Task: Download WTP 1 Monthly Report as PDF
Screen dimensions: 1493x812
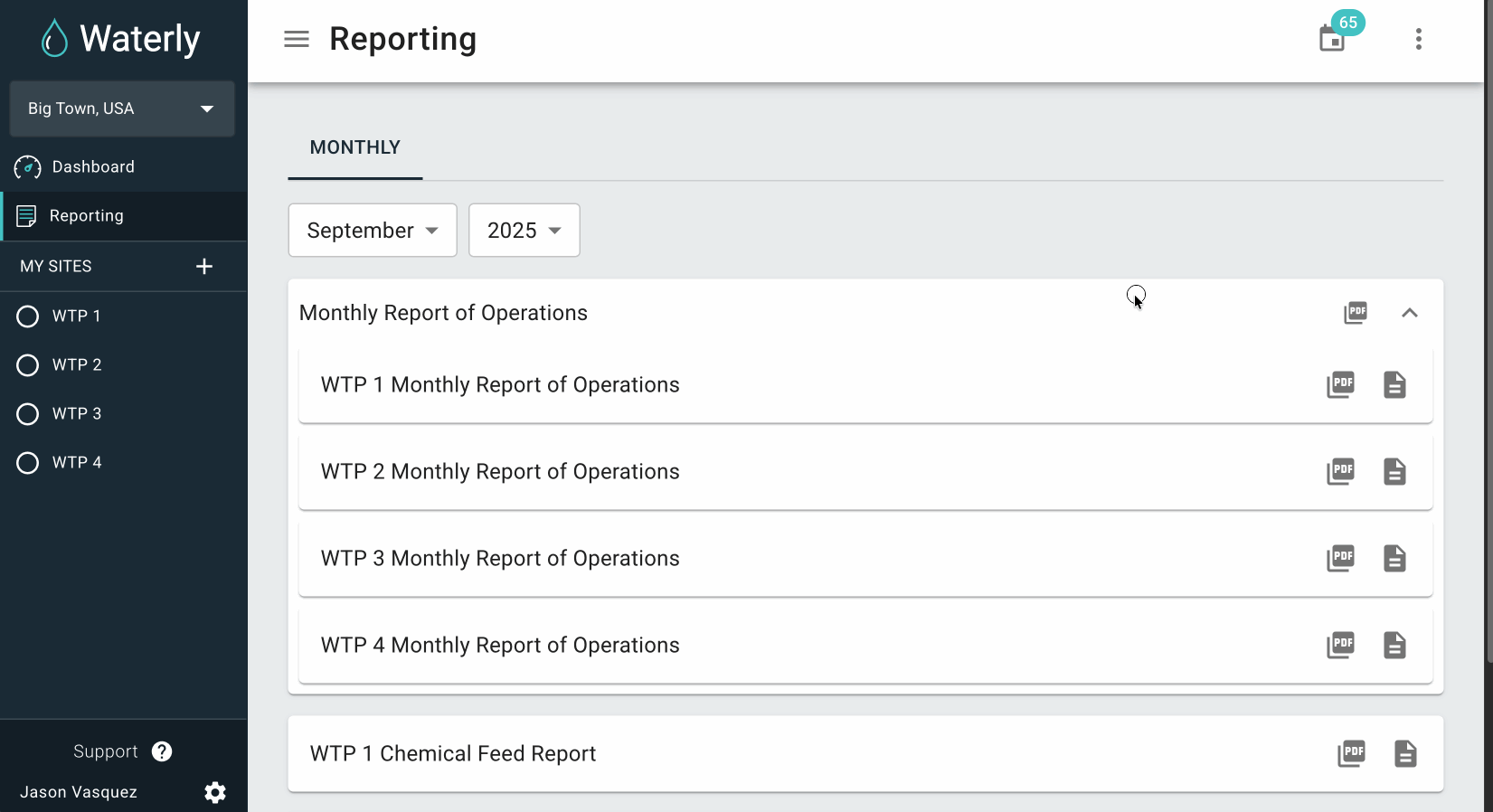Action: point(1340,384)
